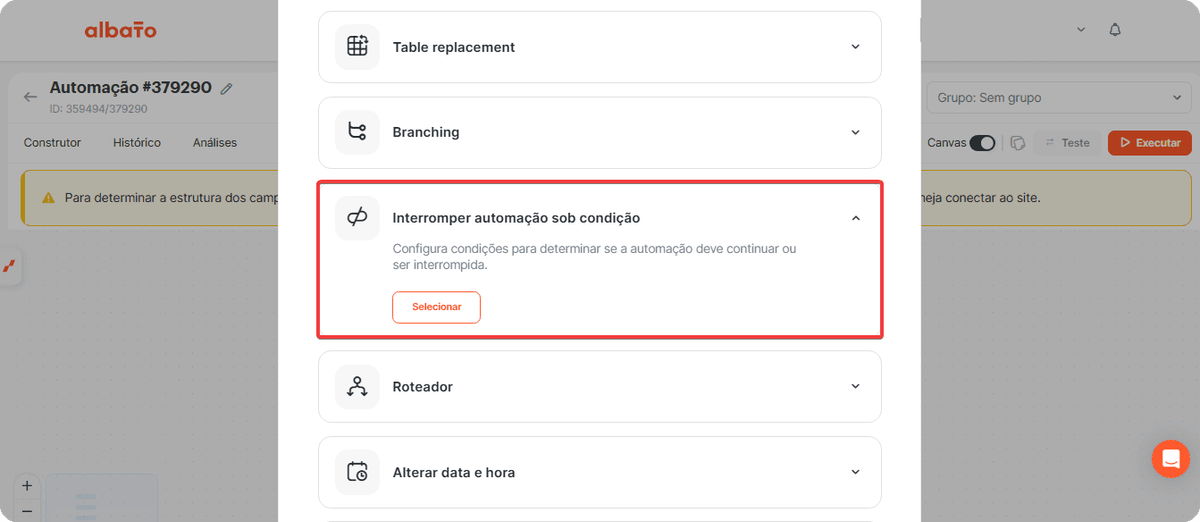Collapse the Interromper automação sob condição section
This screenshot has width=1200, height=522.
tap(855, 218)
